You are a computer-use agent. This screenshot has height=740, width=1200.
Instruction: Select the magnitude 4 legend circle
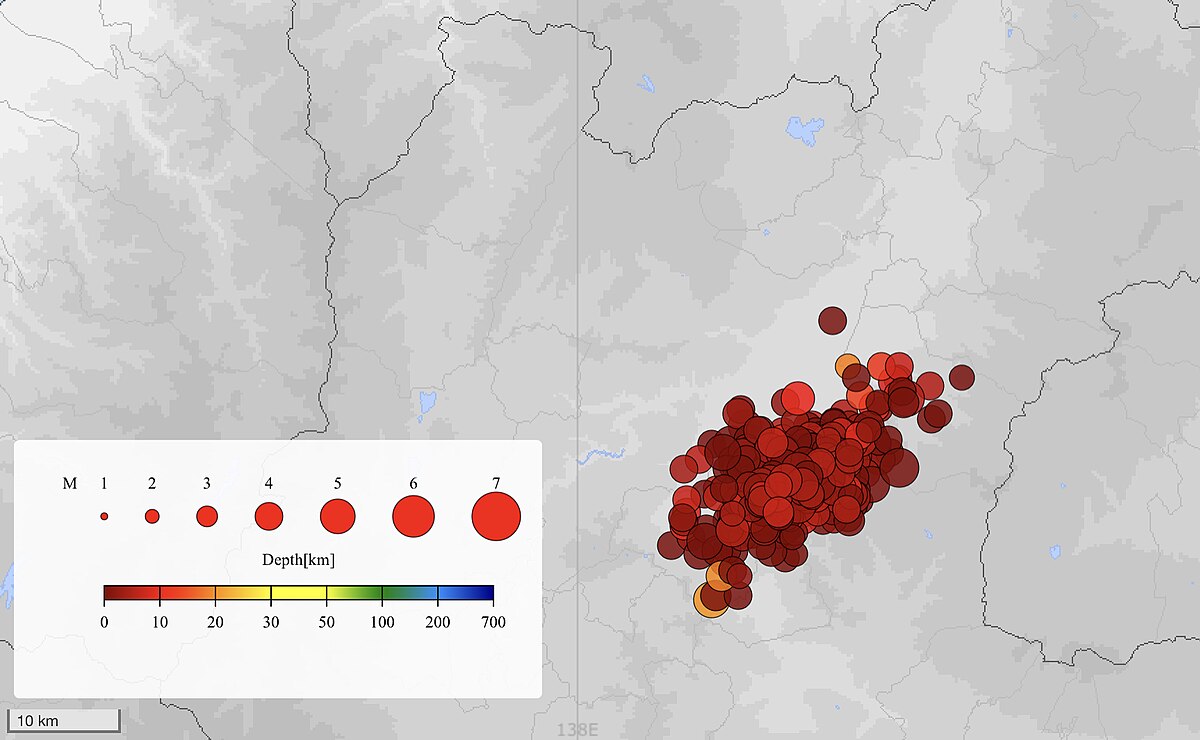pos(269,516)
